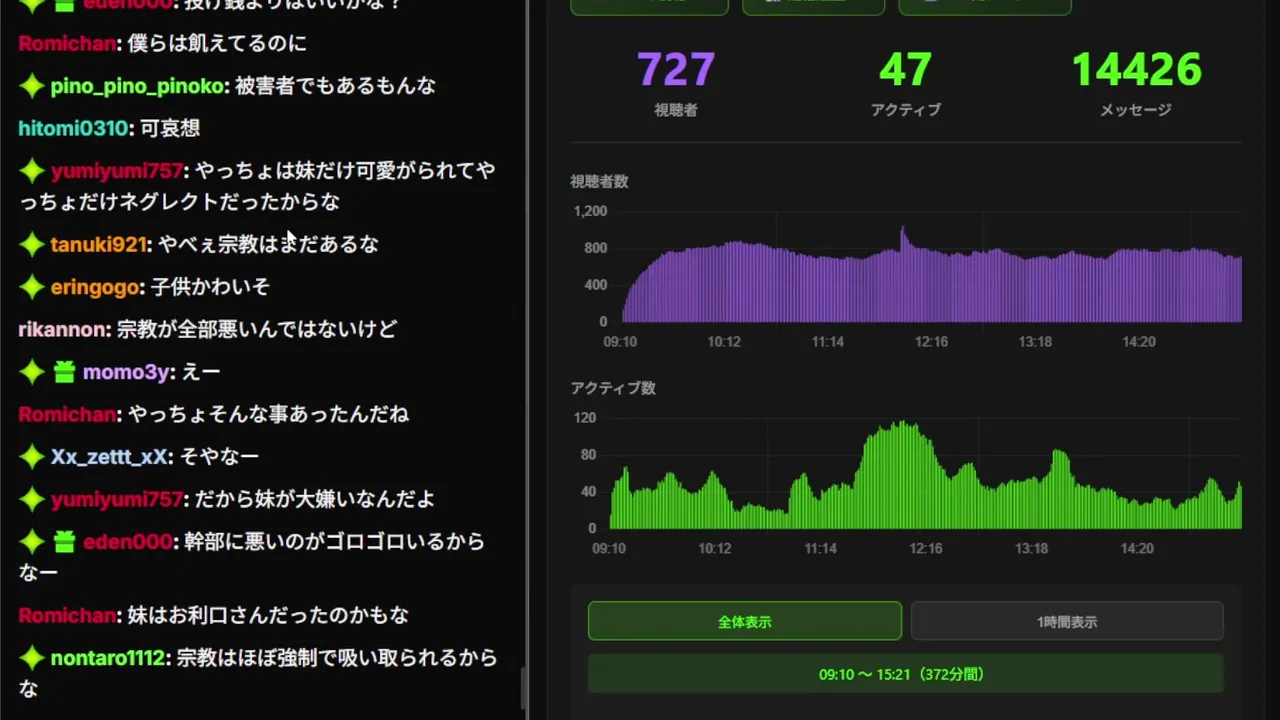Screen dimensions: 1280x720
Task: Click message text 被害者でもあるもんな
Action: [x=335, y=86]
